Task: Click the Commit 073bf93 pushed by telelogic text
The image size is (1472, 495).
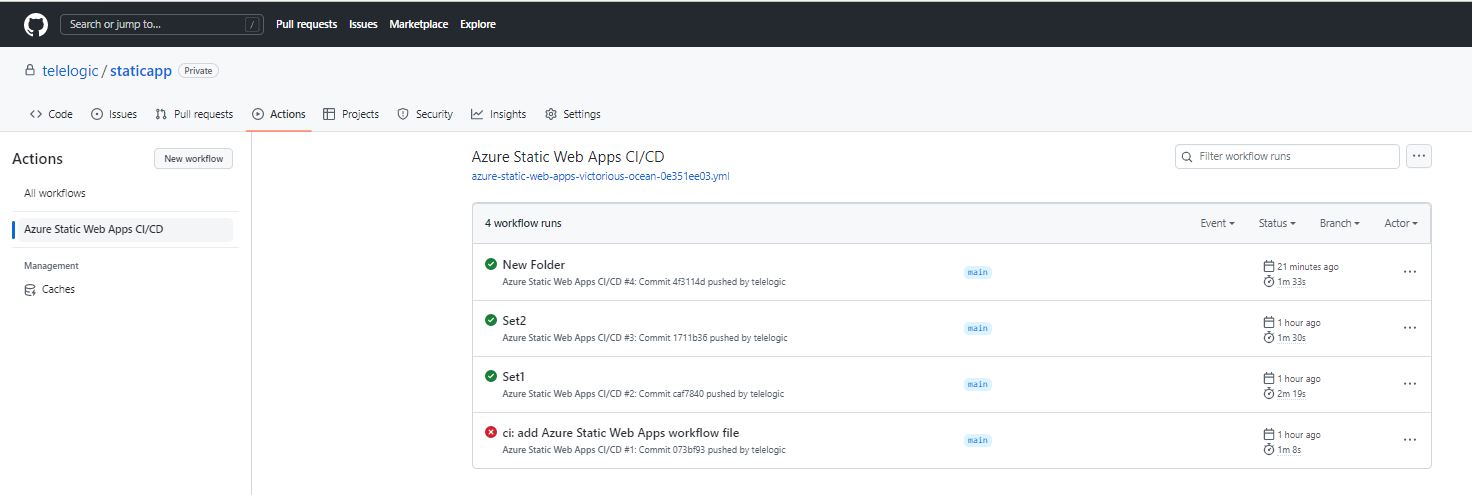Action: [x=712, y=450]
